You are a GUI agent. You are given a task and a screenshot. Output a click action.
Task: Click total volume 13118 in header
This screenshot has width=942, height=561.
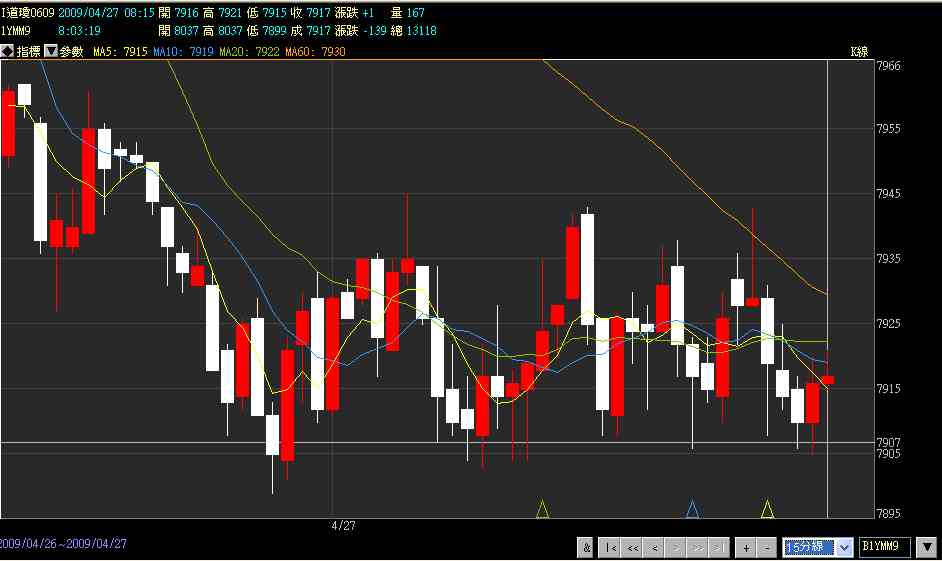click(422, 31)
